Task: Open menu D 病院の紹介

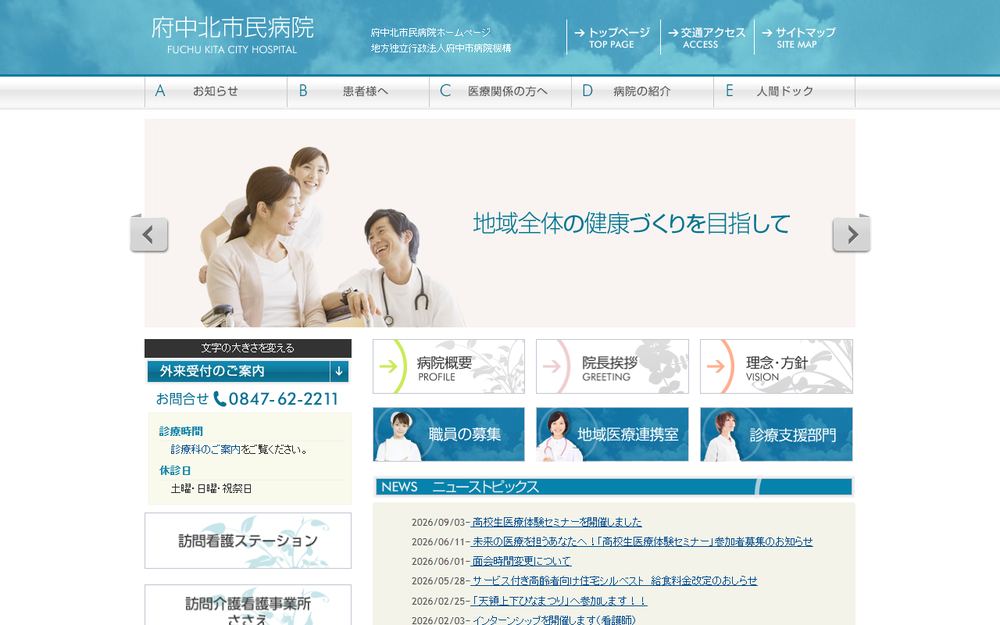Action: click(x=642, y=91)
